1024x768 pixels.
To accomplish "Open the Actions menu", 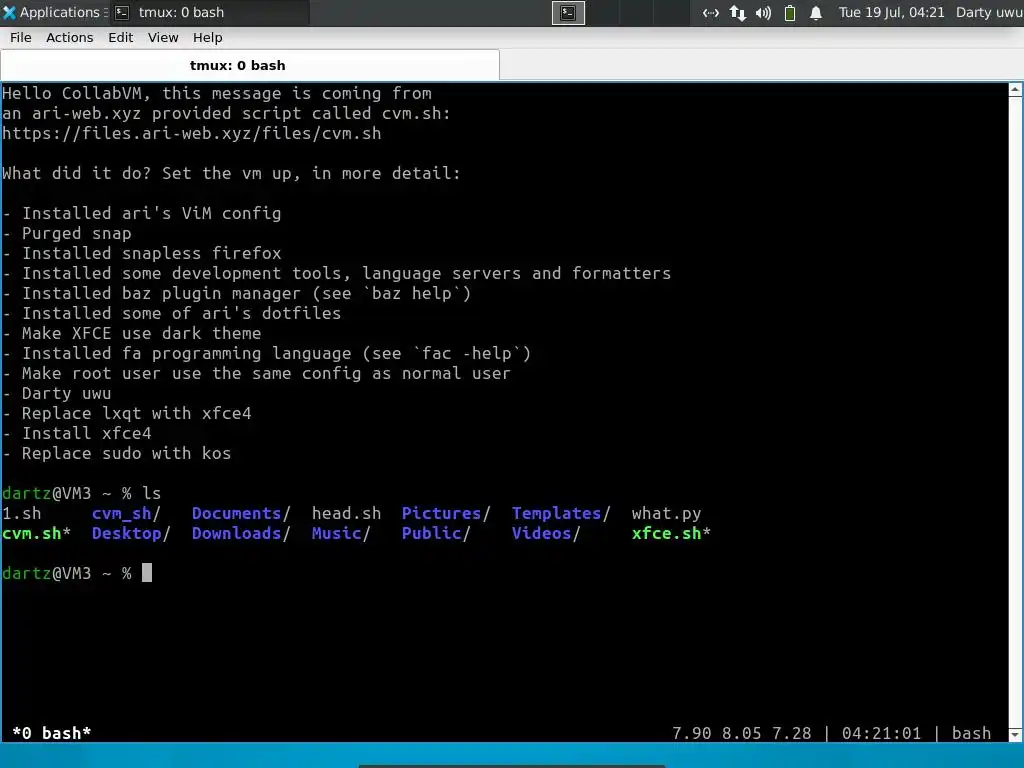I will 69,38.
